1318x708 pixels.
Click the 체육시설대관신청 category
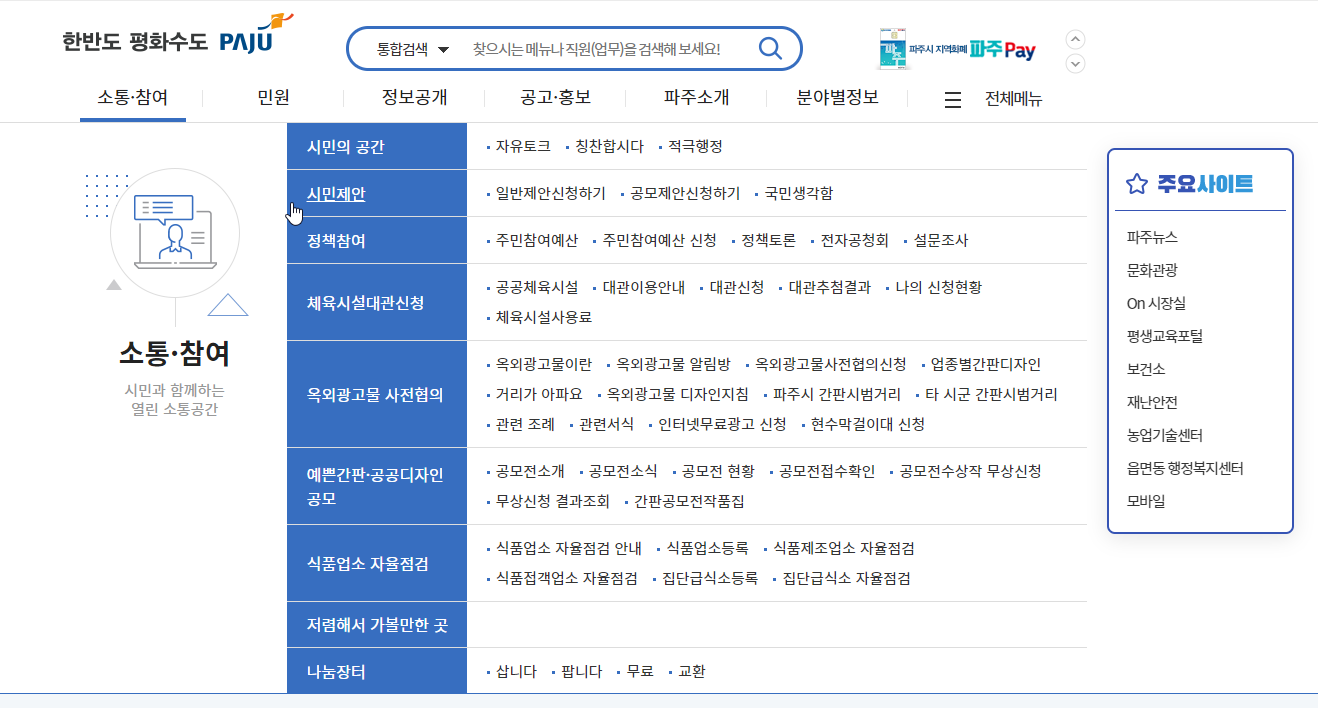tap(377, 302)
